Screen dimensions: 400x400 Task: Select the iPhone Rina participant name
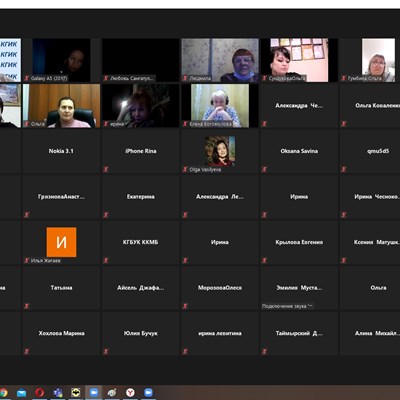141,151
